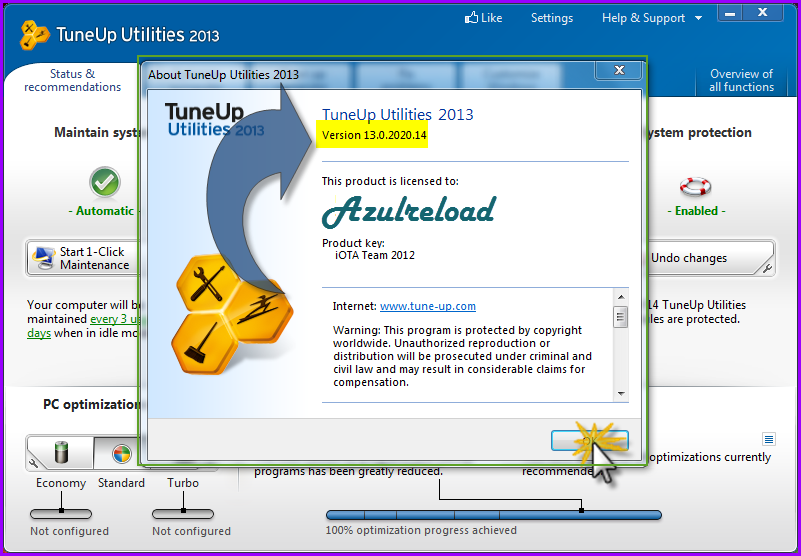Click the lifebuoy system protection icon
Screen dimensions: 801x556
point(695,186)
